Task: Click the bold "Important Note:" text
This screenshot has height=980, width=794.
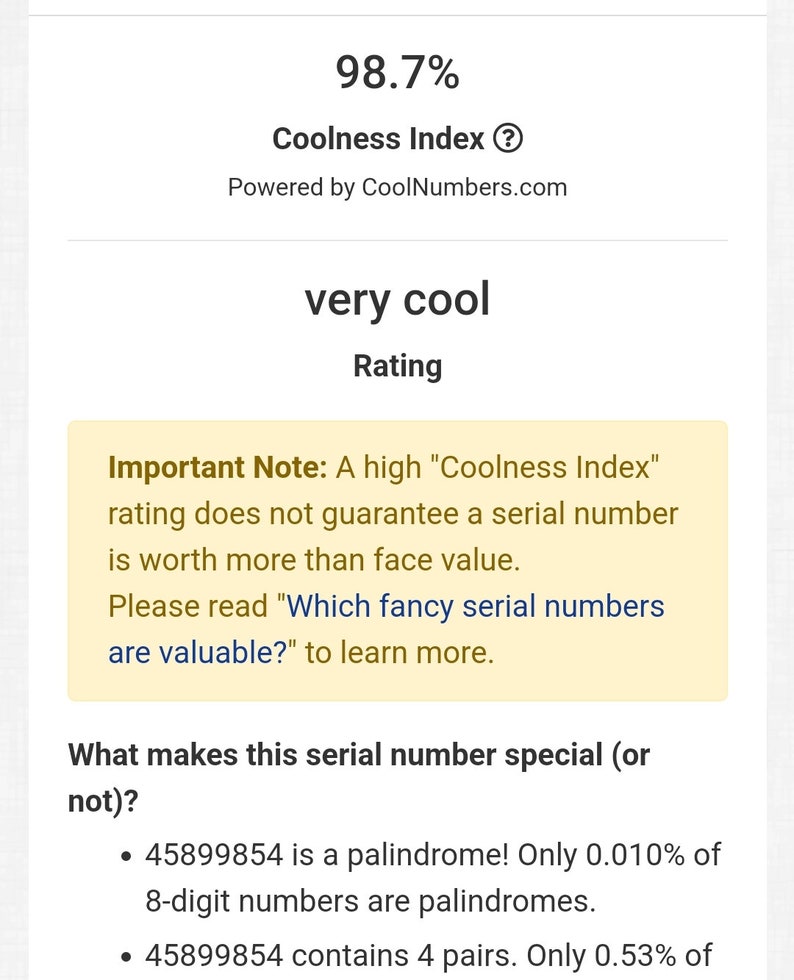Action: (218, 468)
